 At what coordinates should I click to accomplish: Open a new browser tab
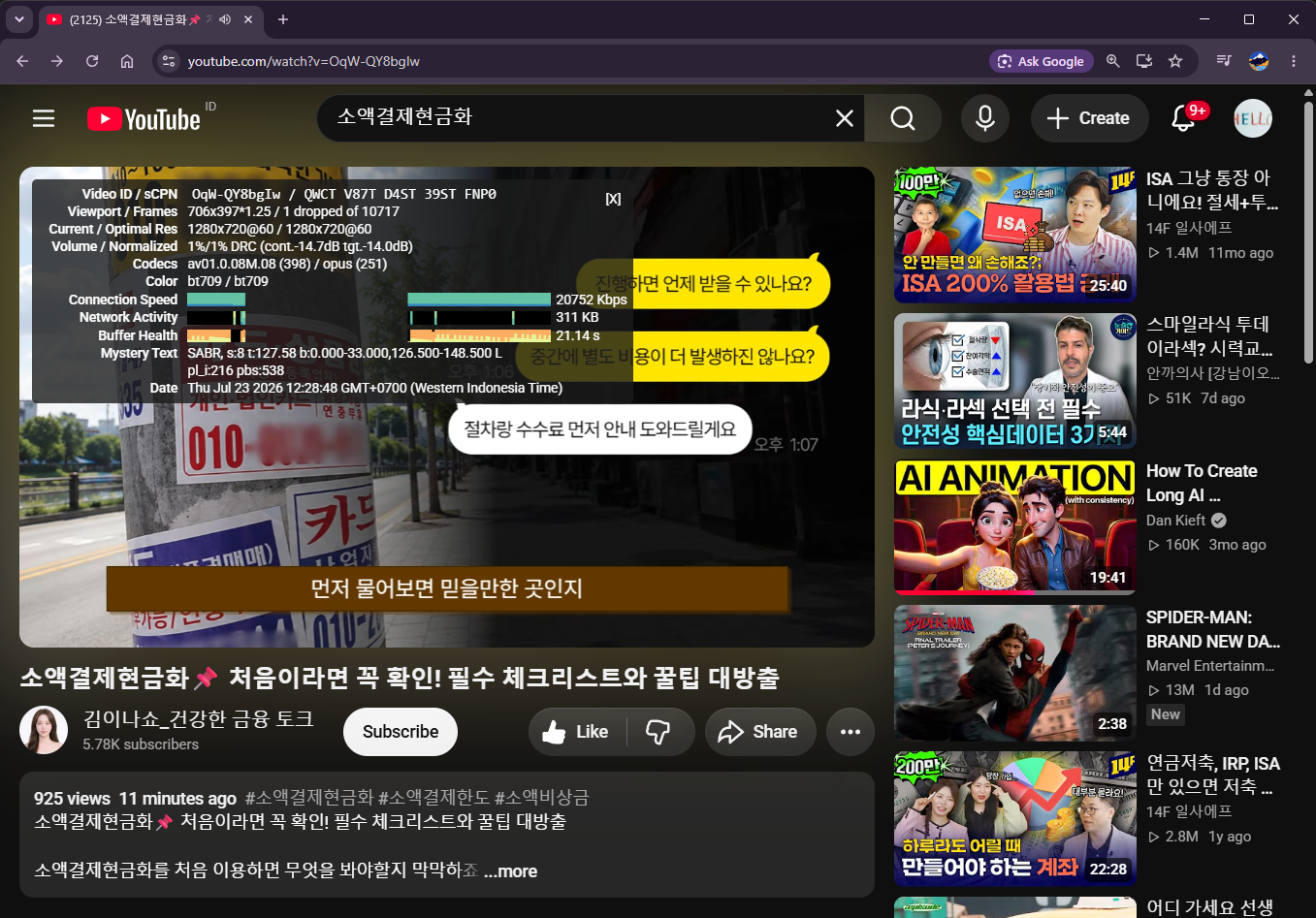coord(283,19)
